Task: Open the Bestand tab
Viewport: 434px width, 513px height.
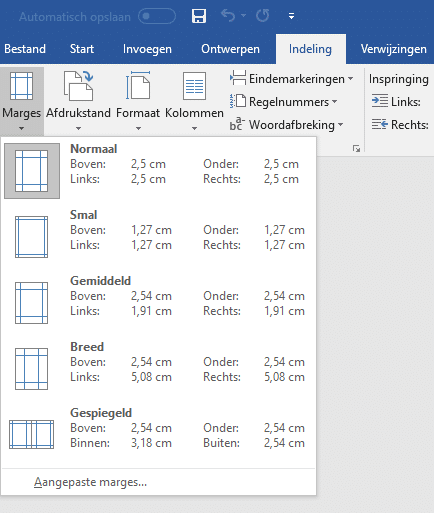Action: click(x=25, y=49)
